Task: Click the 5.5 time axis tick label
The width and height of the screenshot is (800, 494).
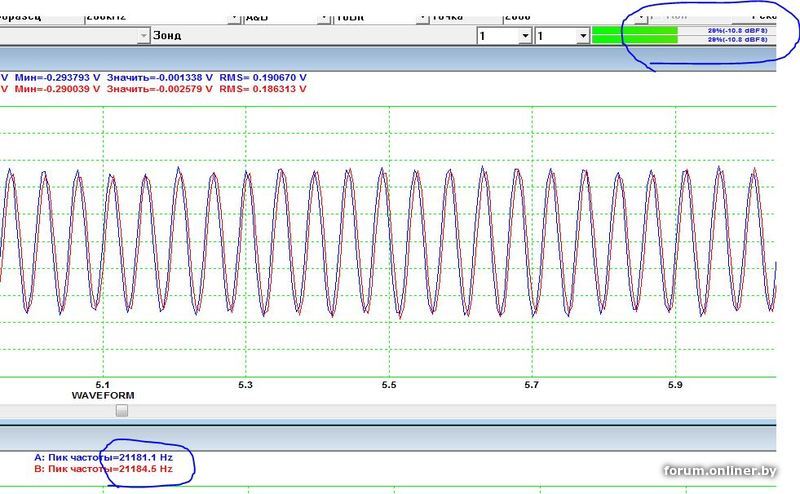Action: (x=388, y=384)
